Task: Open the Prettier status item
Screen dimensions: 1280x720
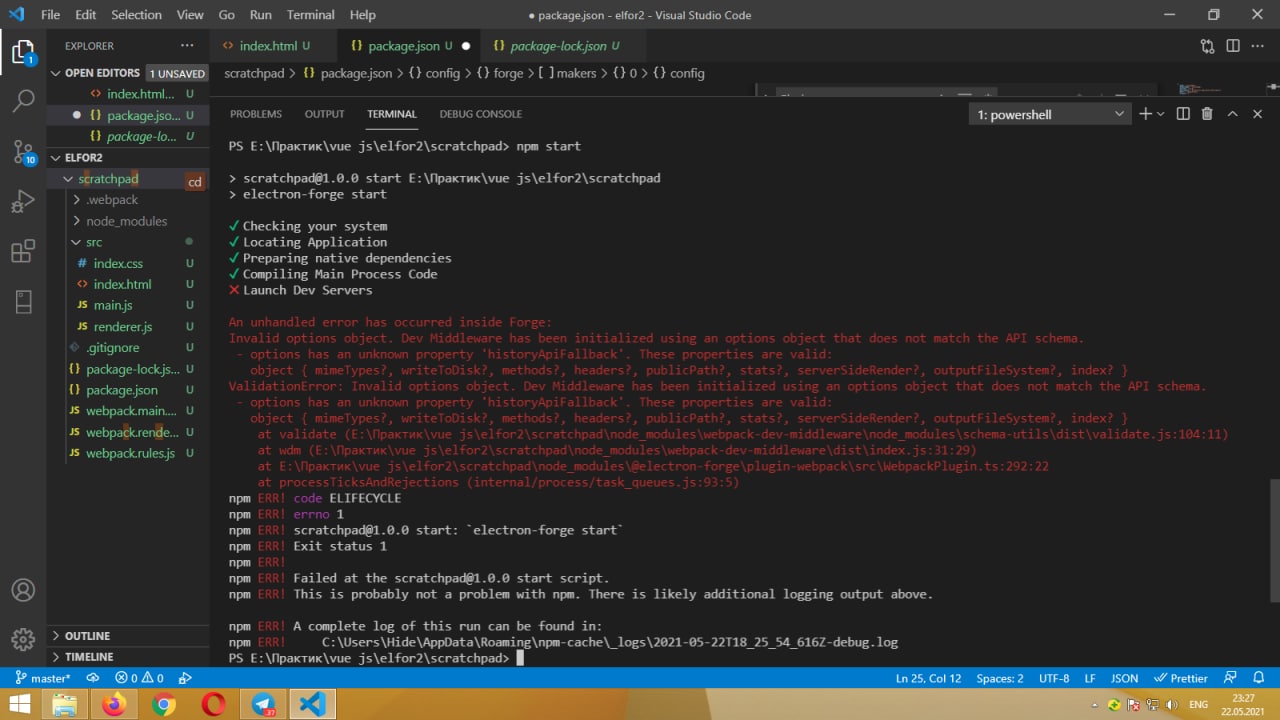Action: 1180,678
